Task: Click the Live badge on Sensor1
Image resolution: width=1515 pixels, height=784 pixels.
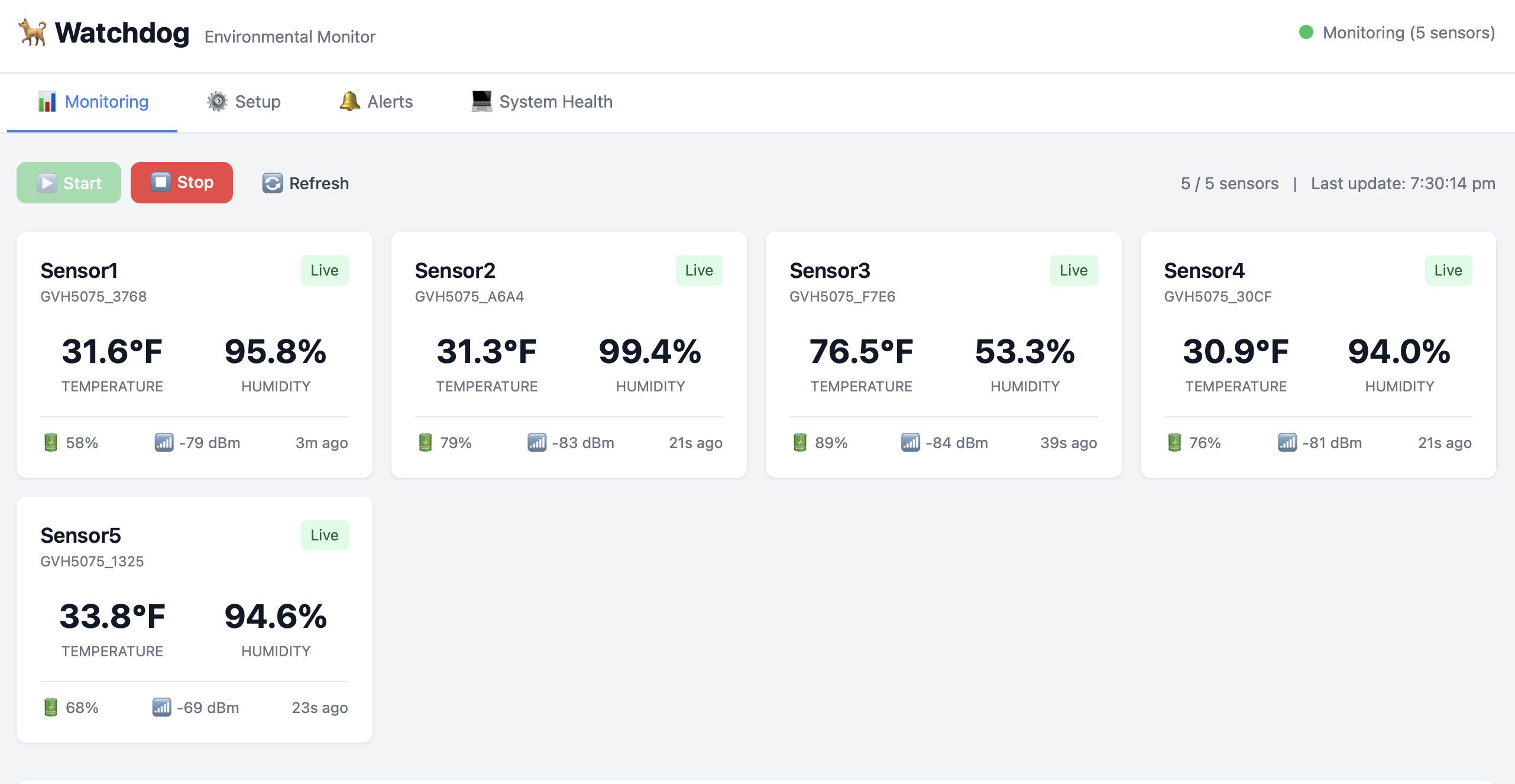Action: tap(324, 270)
